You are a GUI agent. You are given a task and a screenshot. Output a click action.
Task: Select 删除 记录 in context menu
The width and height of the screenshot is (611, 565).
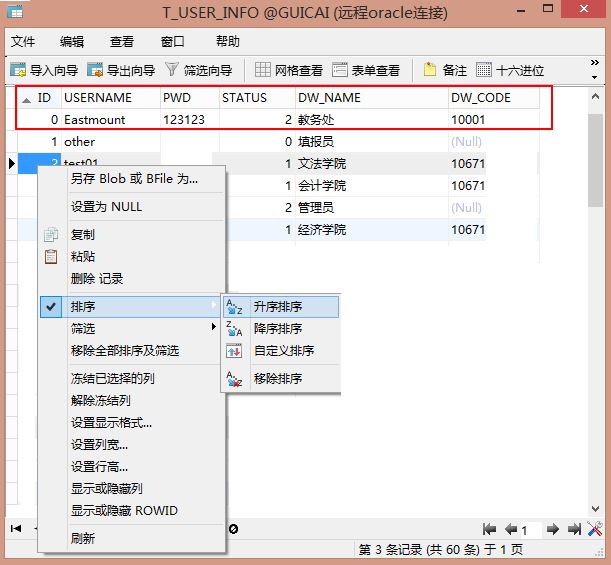[97, 279]
